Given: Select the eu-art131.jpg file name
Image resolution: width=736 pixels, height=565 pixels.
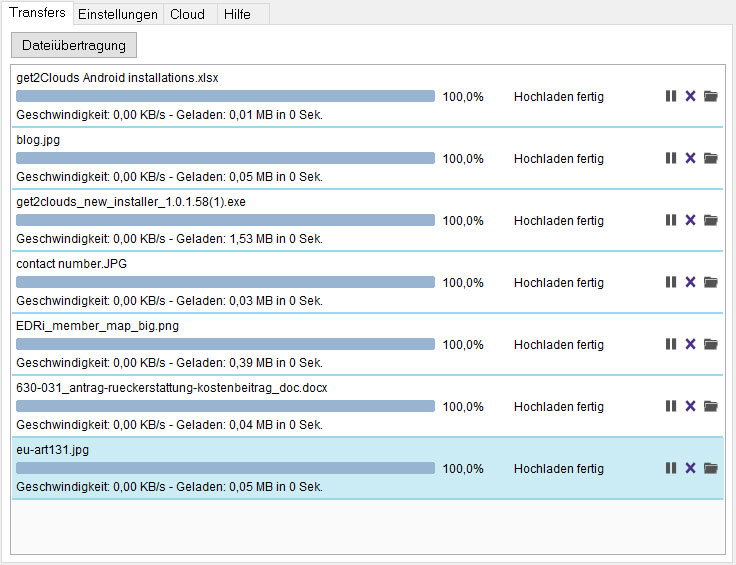Looking at the screenshot, I should coord(53,450).
